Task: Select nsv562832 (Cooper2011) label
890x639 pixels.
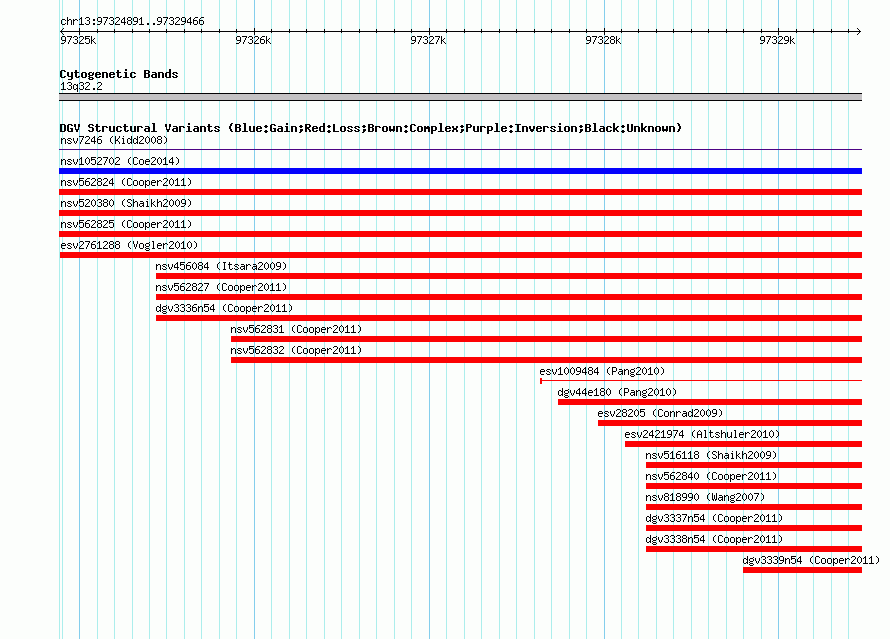Action: 296,350
